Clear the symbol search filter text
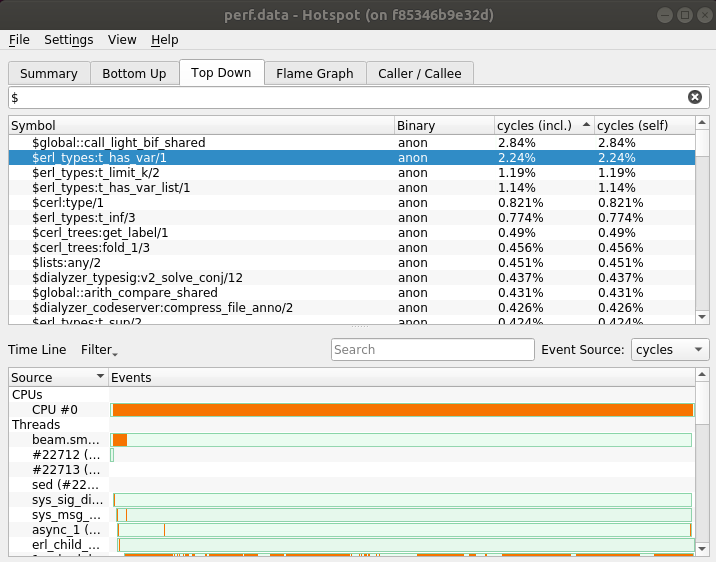This screenshot has height=562, width=716. (x=694, y=97)
